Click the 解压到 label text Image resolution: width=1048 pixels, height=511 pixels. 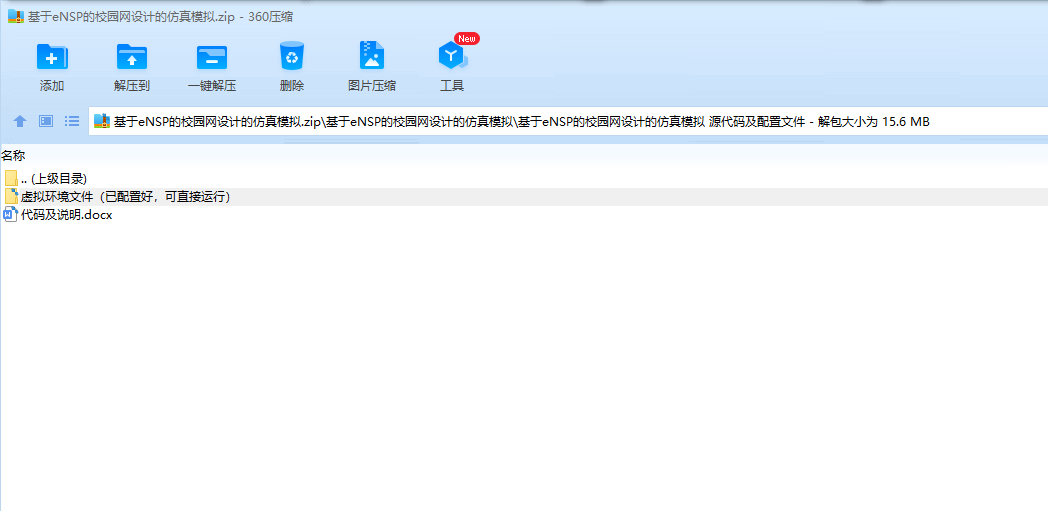(132, 86)
